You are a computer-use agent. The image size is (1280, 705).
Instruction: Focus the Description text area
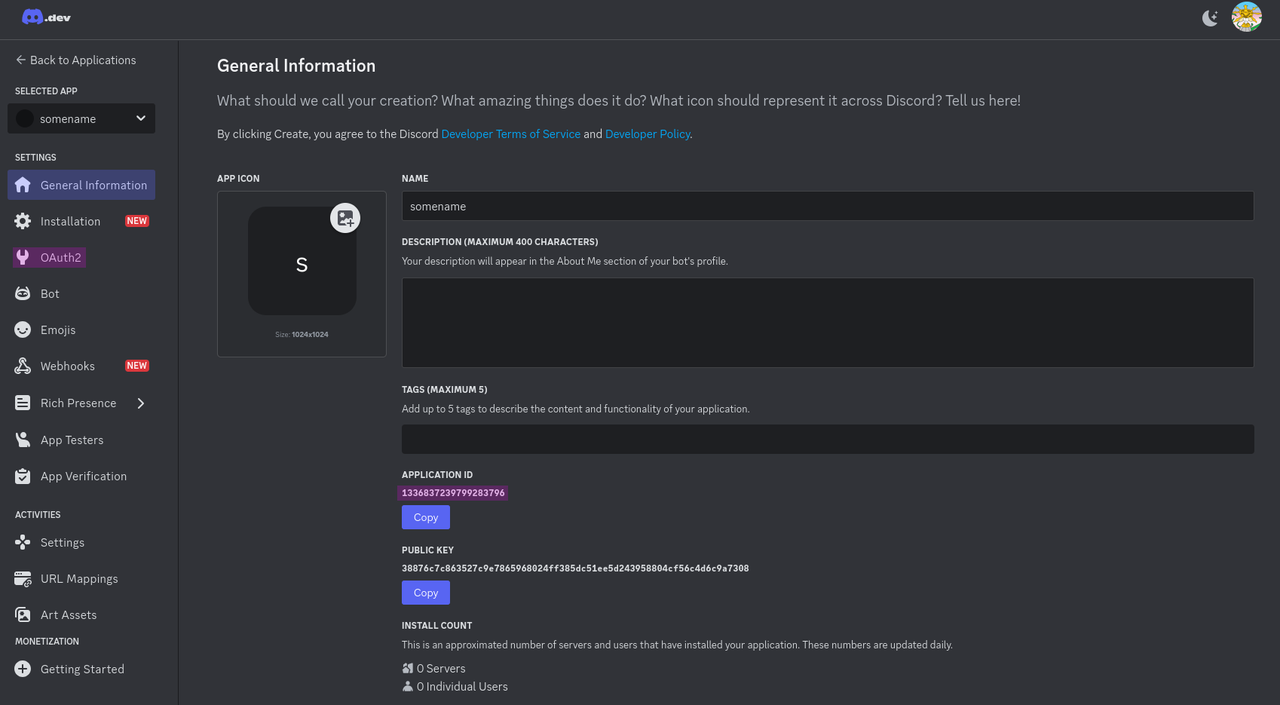(827, 322)
